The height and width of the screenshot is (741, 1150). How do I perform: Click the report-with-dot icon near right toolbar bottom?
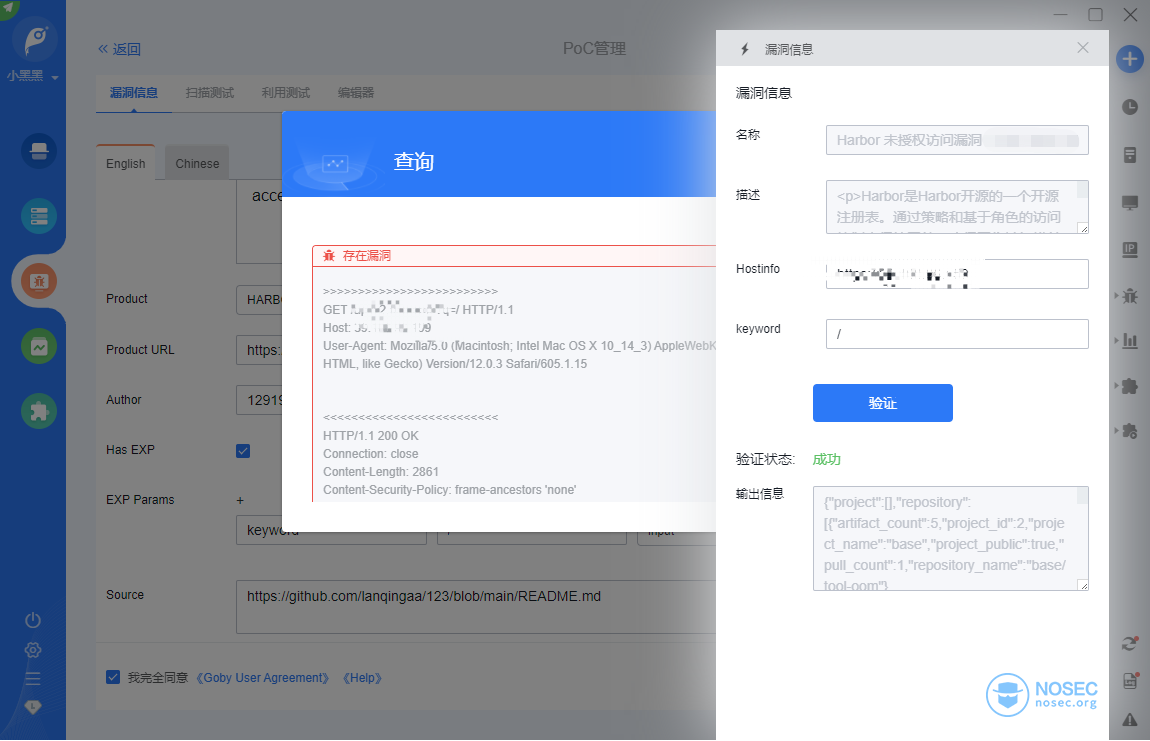tap(1130, 680)
